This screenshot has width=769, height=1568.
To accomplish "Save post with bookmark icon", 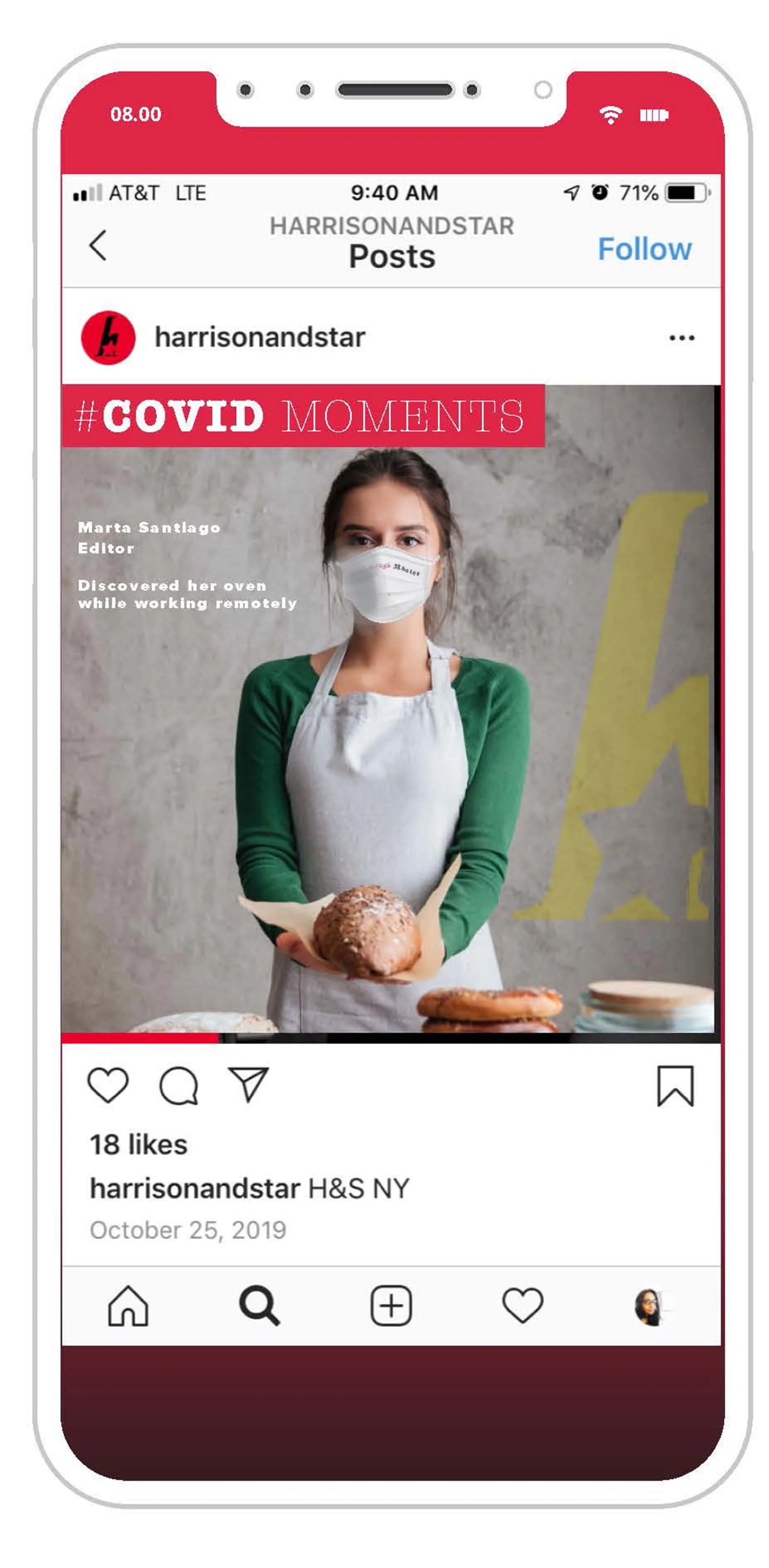I will coord(675,1086).
